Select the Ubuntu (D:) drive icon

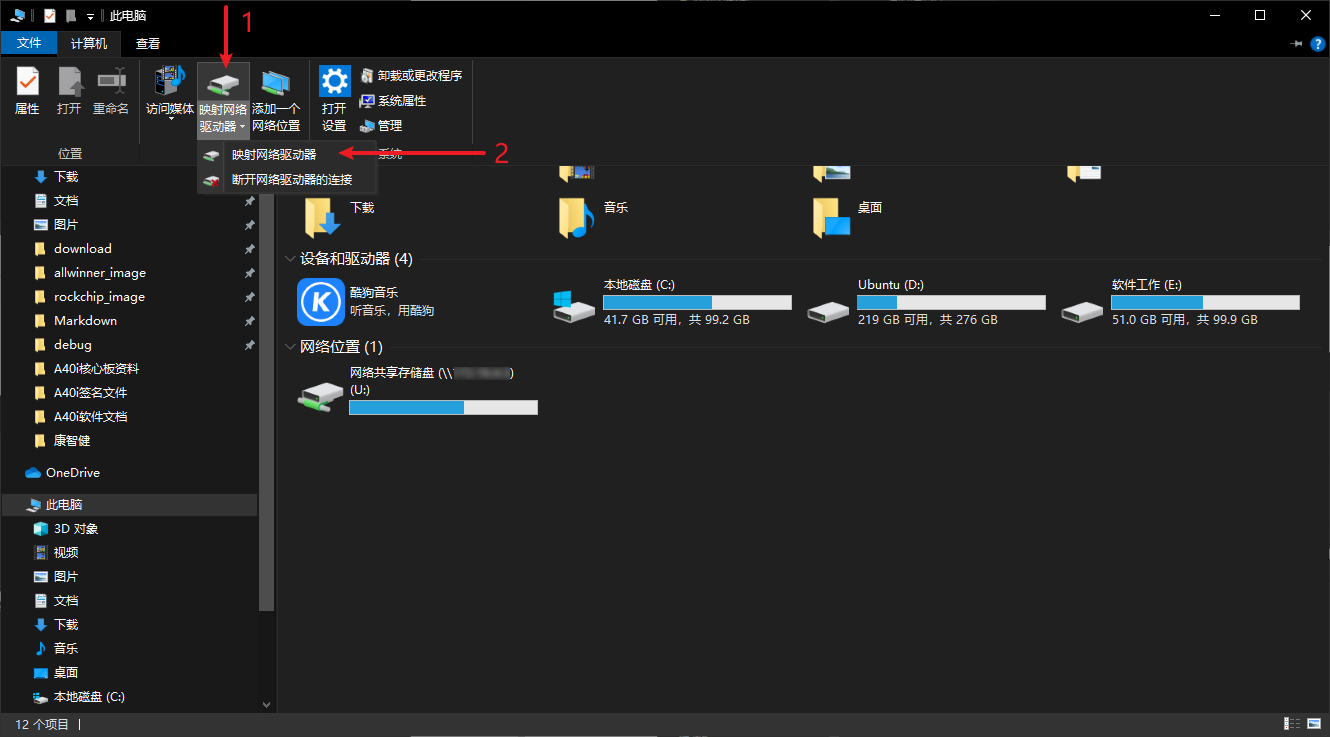(x=828, y=311)
